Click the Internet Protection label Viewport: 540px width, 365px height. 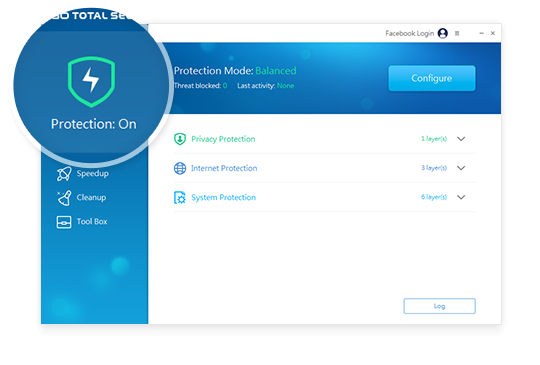(x=224, y=168)
